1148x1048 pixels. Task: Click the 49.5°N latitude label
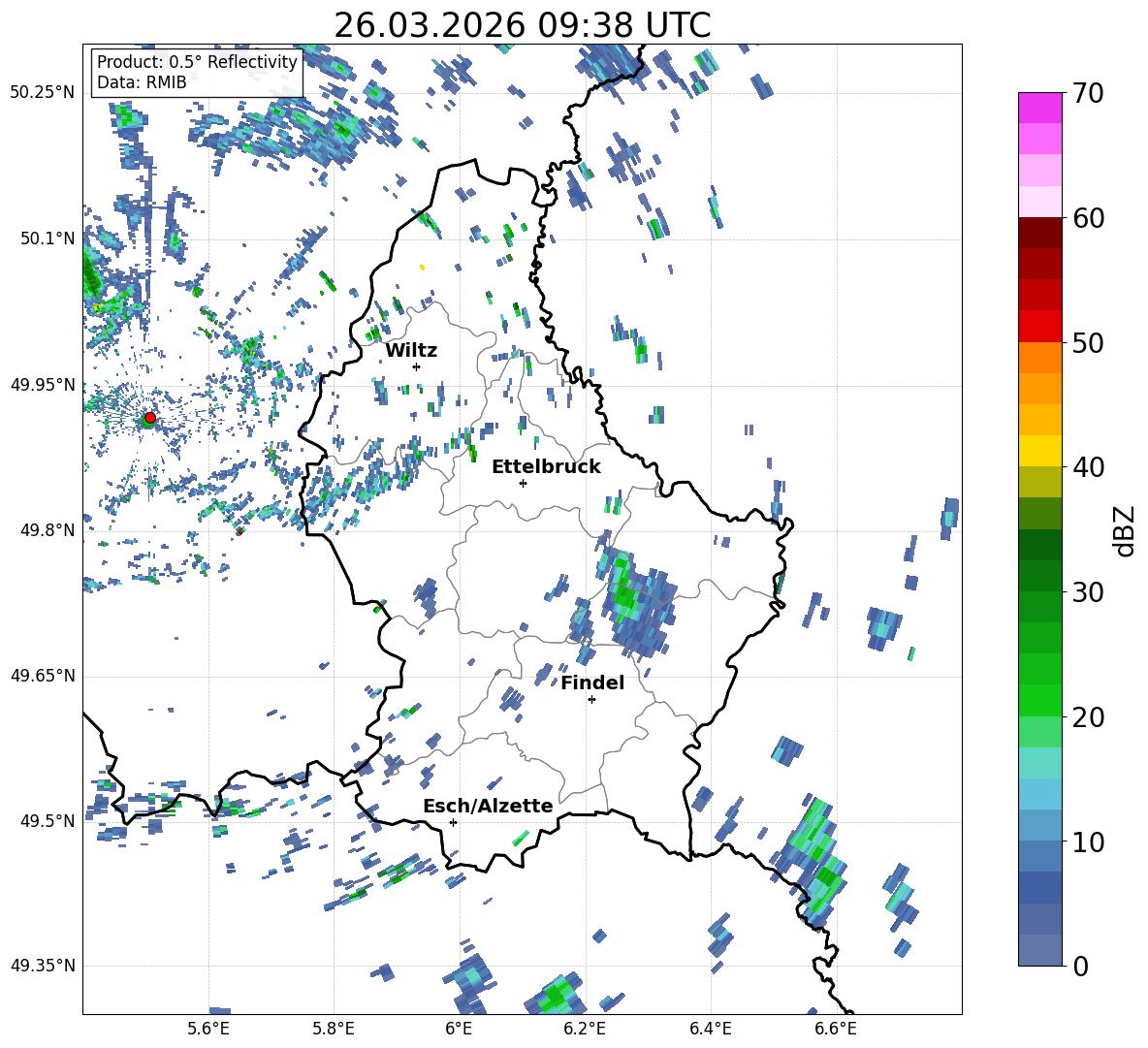[x=48, y=821]
